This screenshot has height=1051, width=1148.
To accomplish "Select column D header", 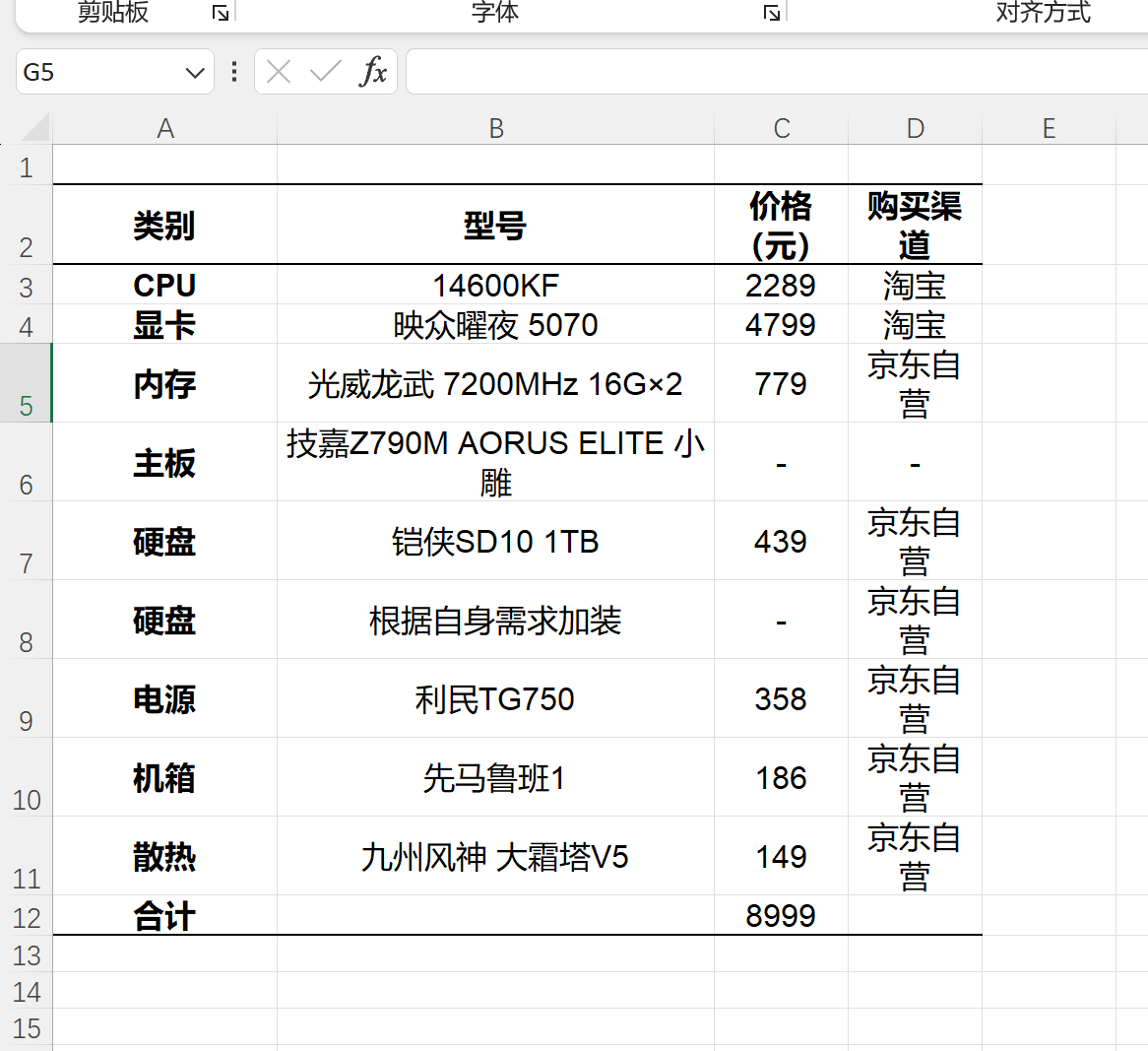I will coord(916,128).
